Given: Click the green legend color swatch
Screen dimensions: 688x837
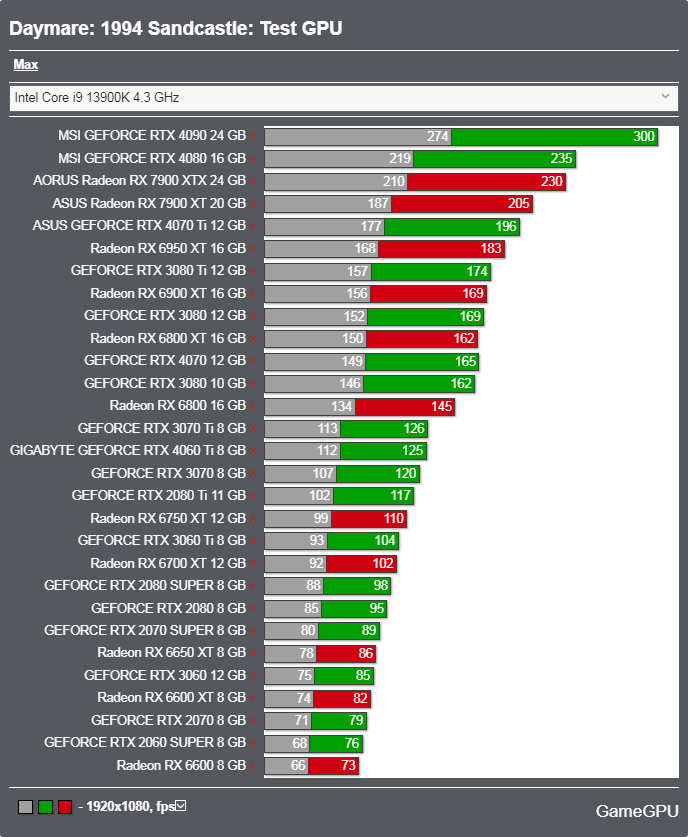Looking at the screenshot, I should coord(45,807).
